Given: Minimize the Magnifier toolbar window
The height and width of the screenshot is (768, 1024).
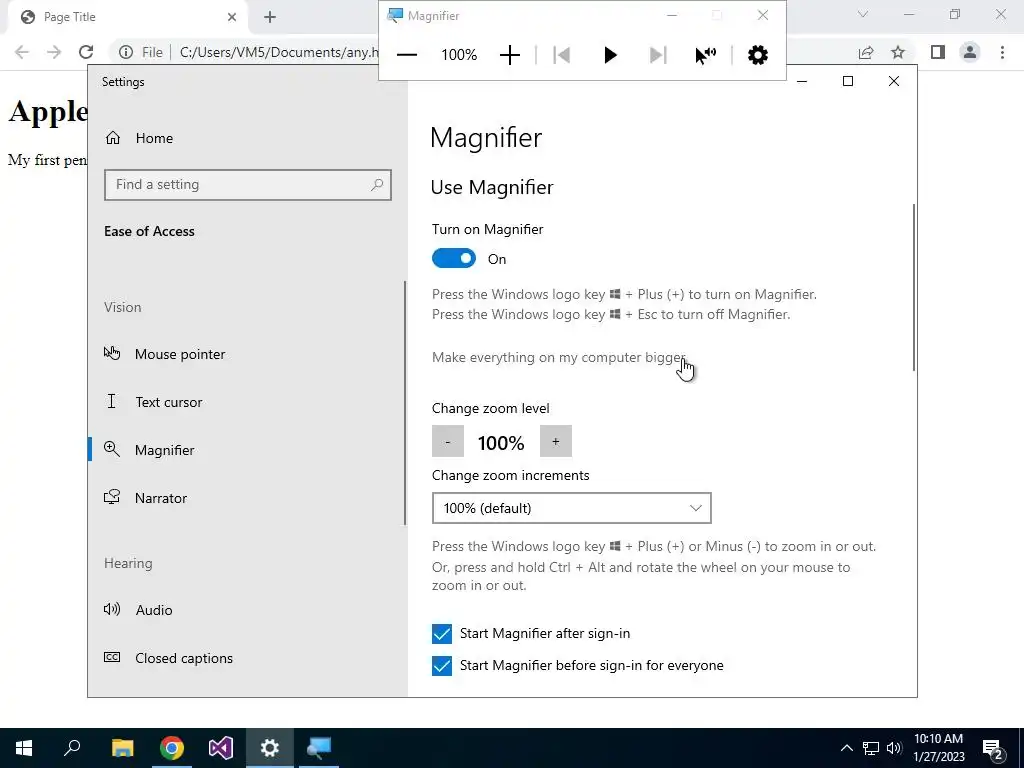Looking at the screenshot, I should pyautogui.click(x=671, y=15).
